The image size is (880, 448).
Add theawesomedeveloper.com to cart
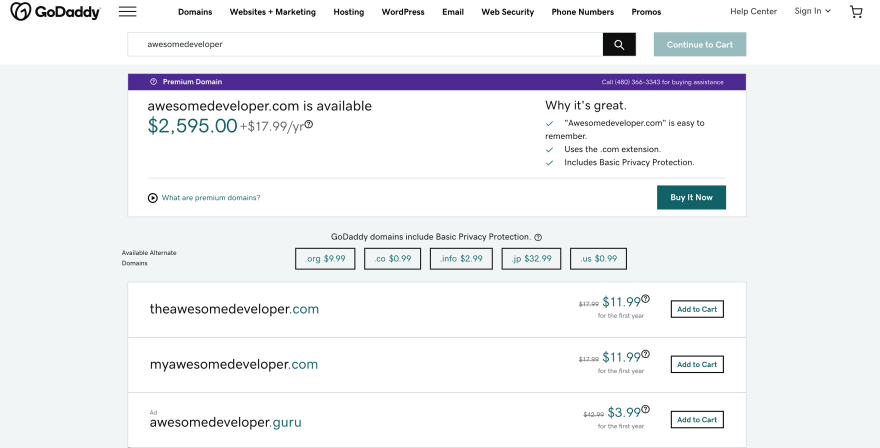pos(697,309)
